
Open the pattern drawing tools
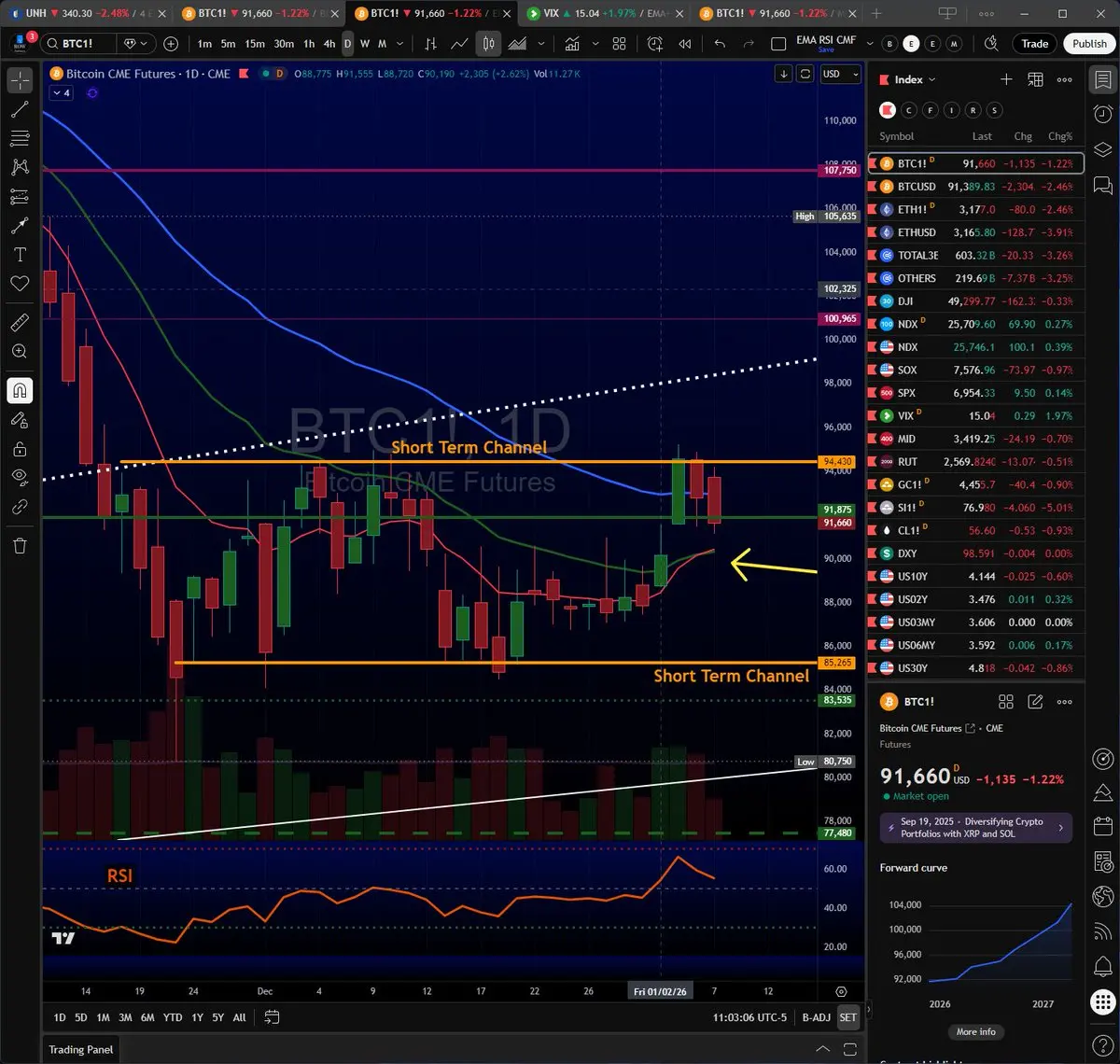point(20,168)
